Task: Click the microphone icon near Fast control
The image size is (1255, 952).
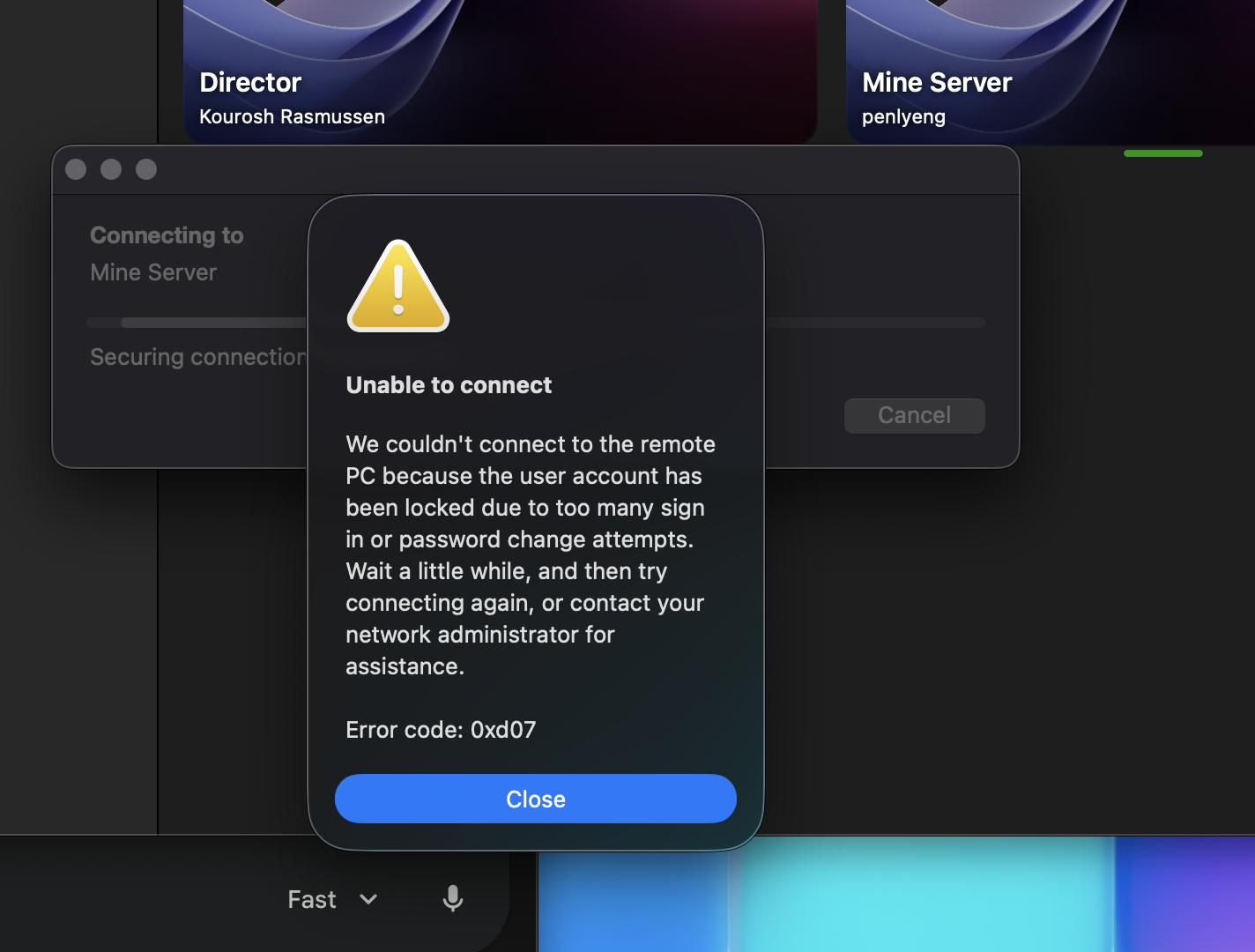Action: tap(452, 899)
